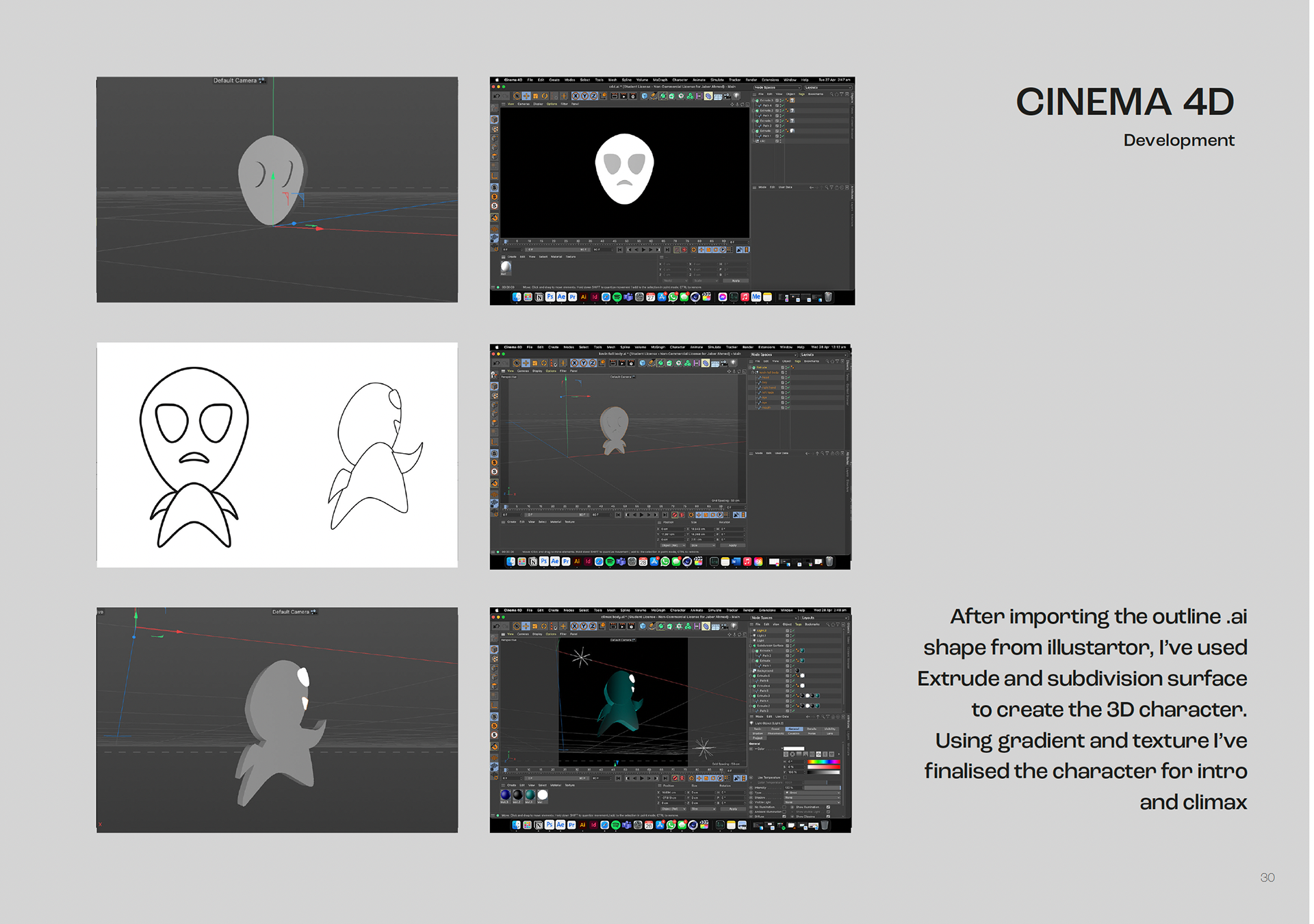This screenshot has height=924, width=1314.
Task: Click Apply button in climax body.ai window
Action: tap(733, 809)
